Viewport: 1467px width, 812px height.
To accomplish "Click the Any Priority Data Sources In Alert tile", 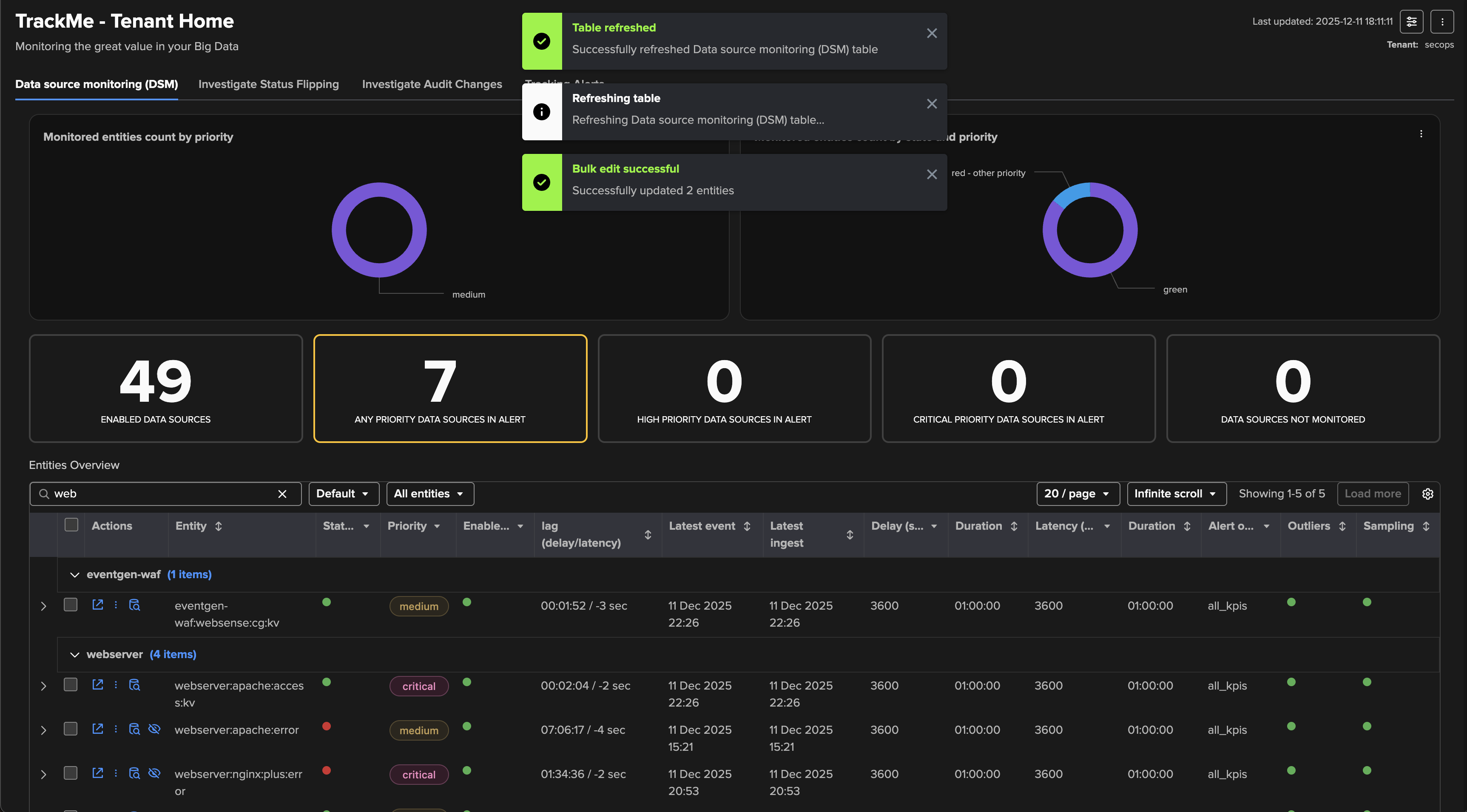I will pos(450,388).
